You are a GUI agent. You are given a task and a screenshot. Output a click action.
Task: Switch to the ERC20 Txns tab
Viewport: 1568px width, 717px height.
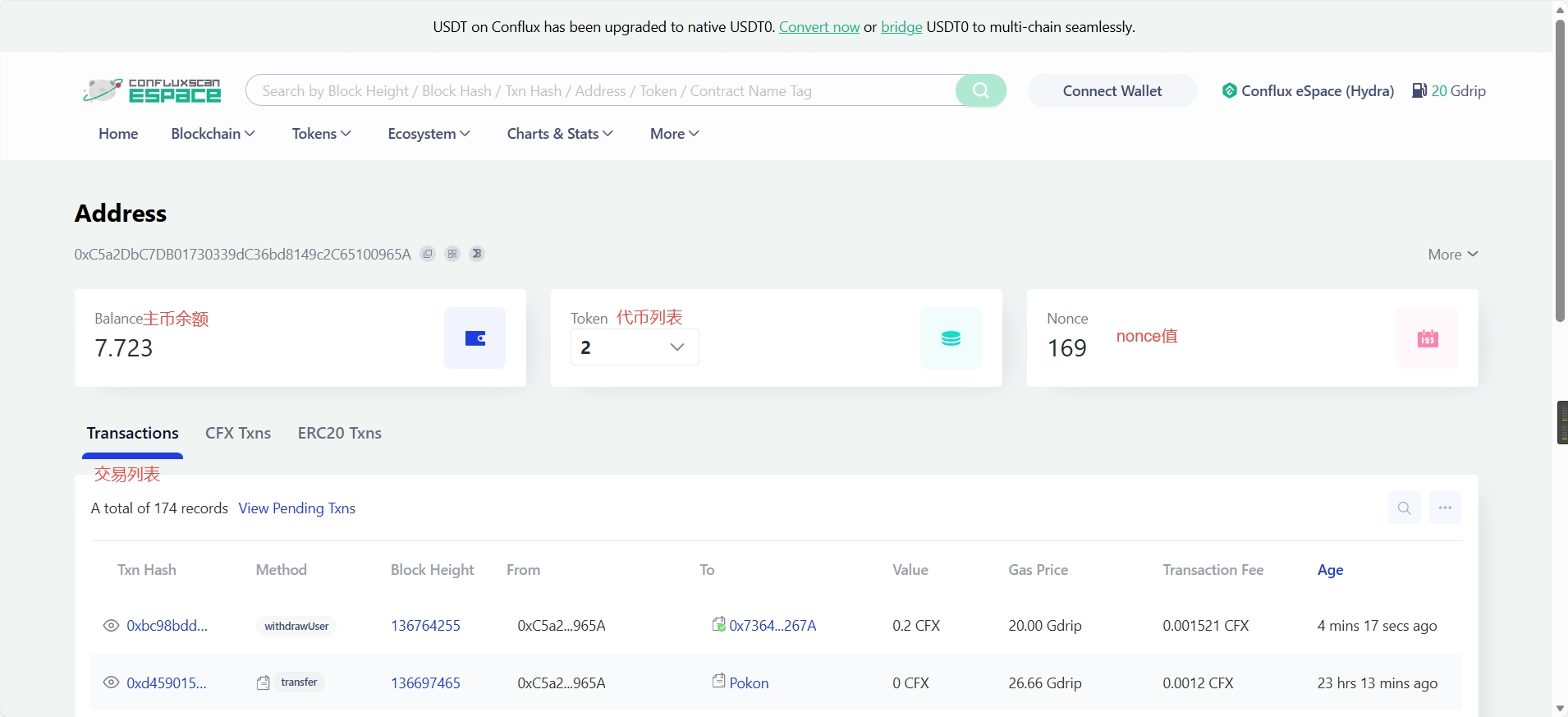(x=339, y=433)
